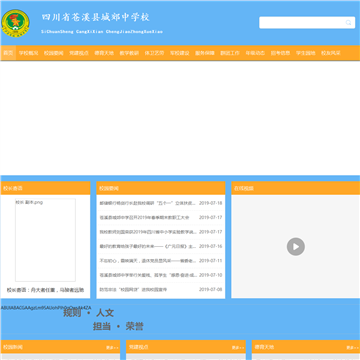360x360 pixels.
Task: Open the 党建视点 nav item
Action: (79, 53)
